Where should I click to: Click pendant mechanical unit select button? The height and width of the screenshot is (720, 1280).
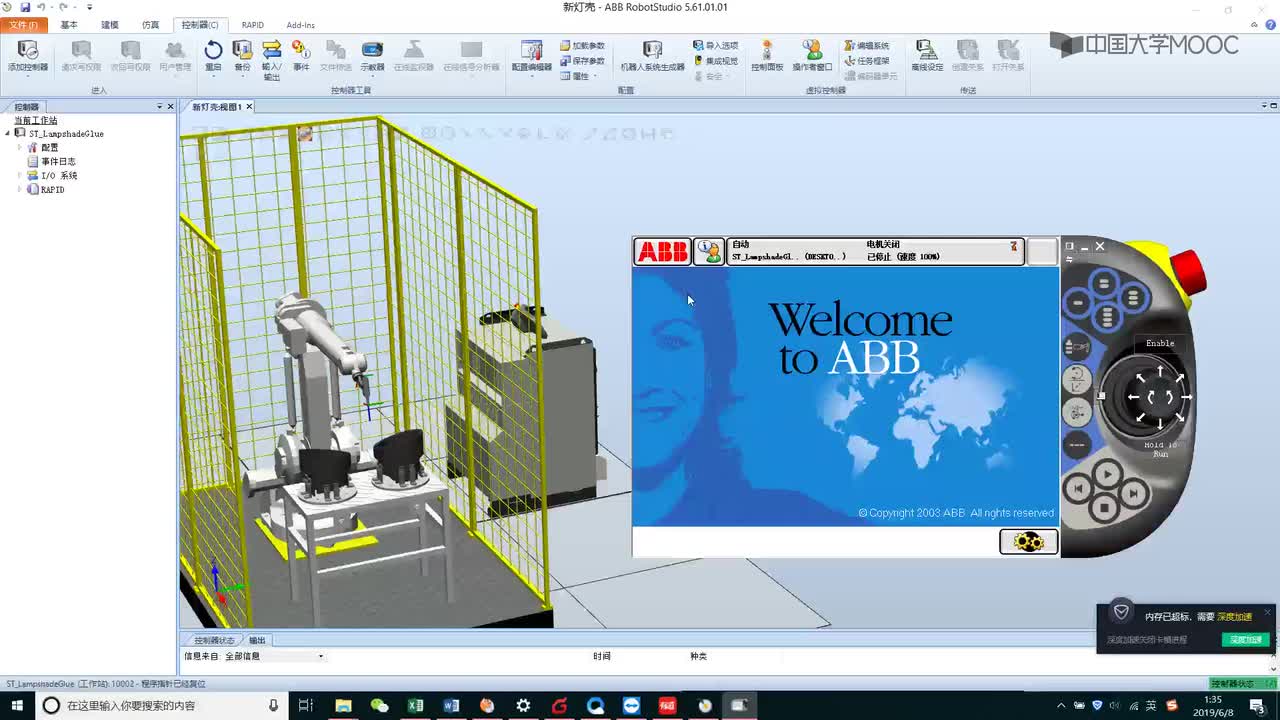1077,347
